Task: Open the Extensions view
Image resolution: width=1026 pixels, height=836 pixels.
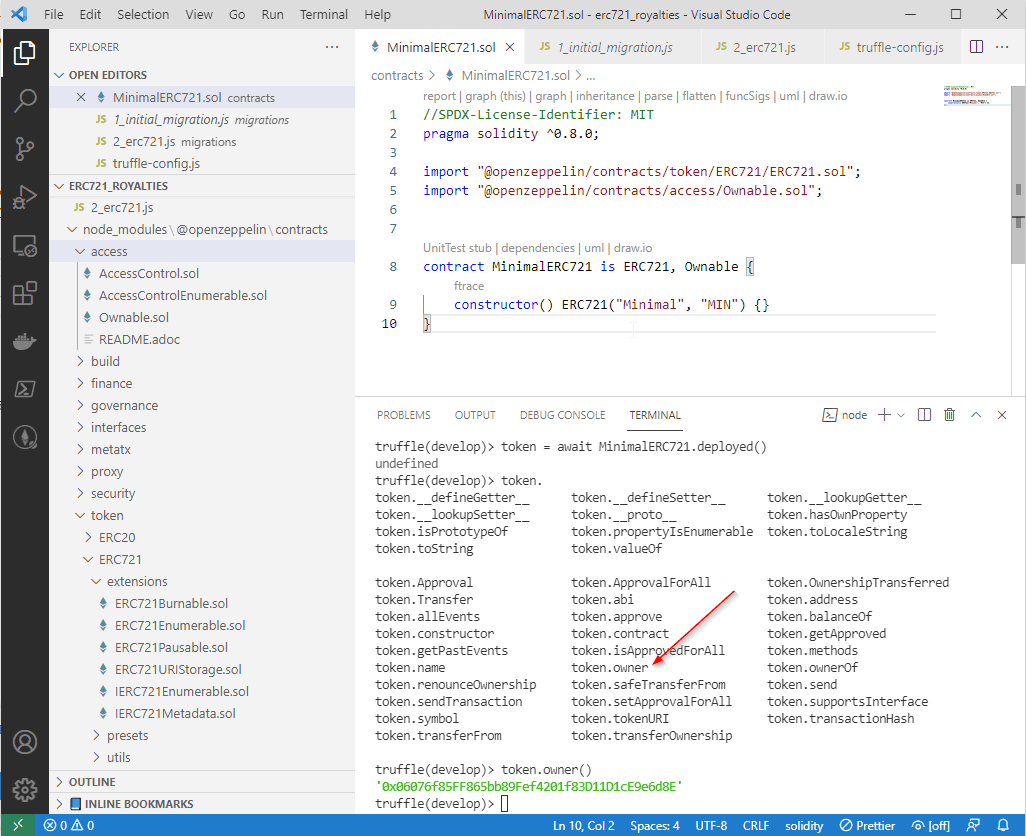Action: click(x=24, y=294)
